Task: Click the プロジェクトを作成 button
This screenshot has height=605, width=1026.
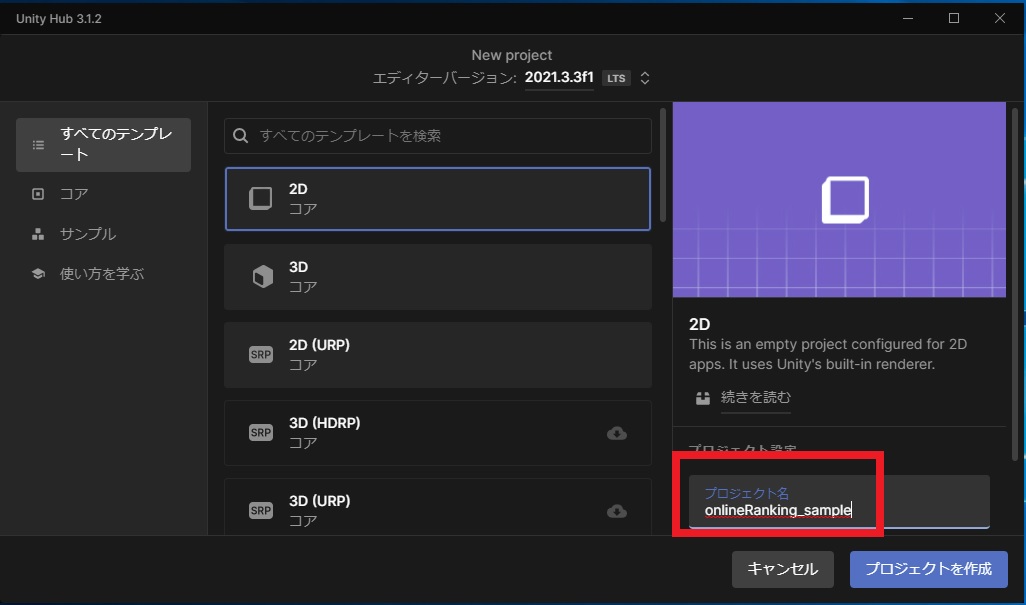Action: point(928,569)
